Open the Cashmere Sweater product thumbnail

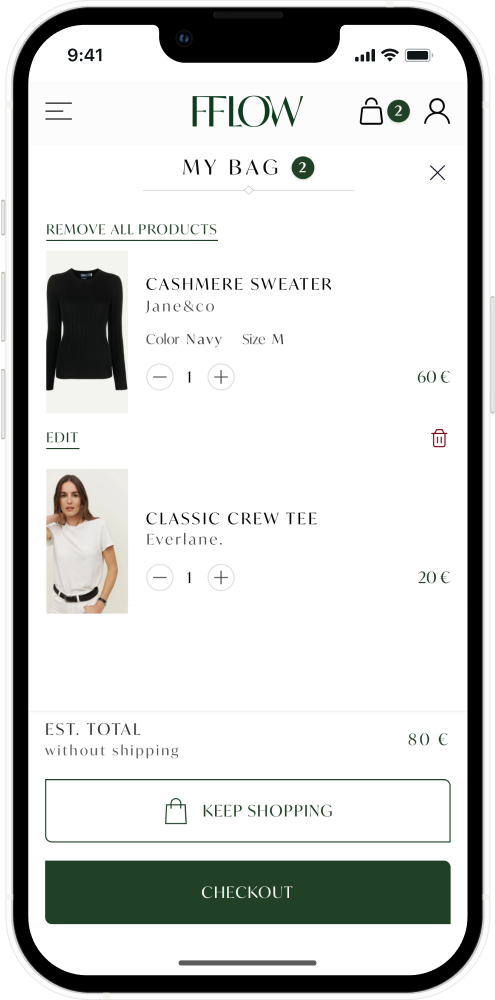tap(87, 332)
